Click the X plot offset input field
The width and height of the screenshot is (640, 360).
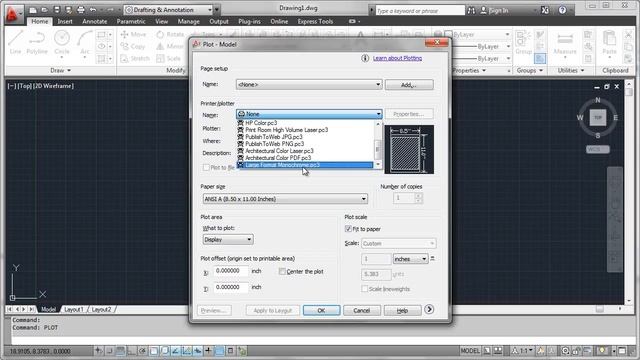coord(231,271)
